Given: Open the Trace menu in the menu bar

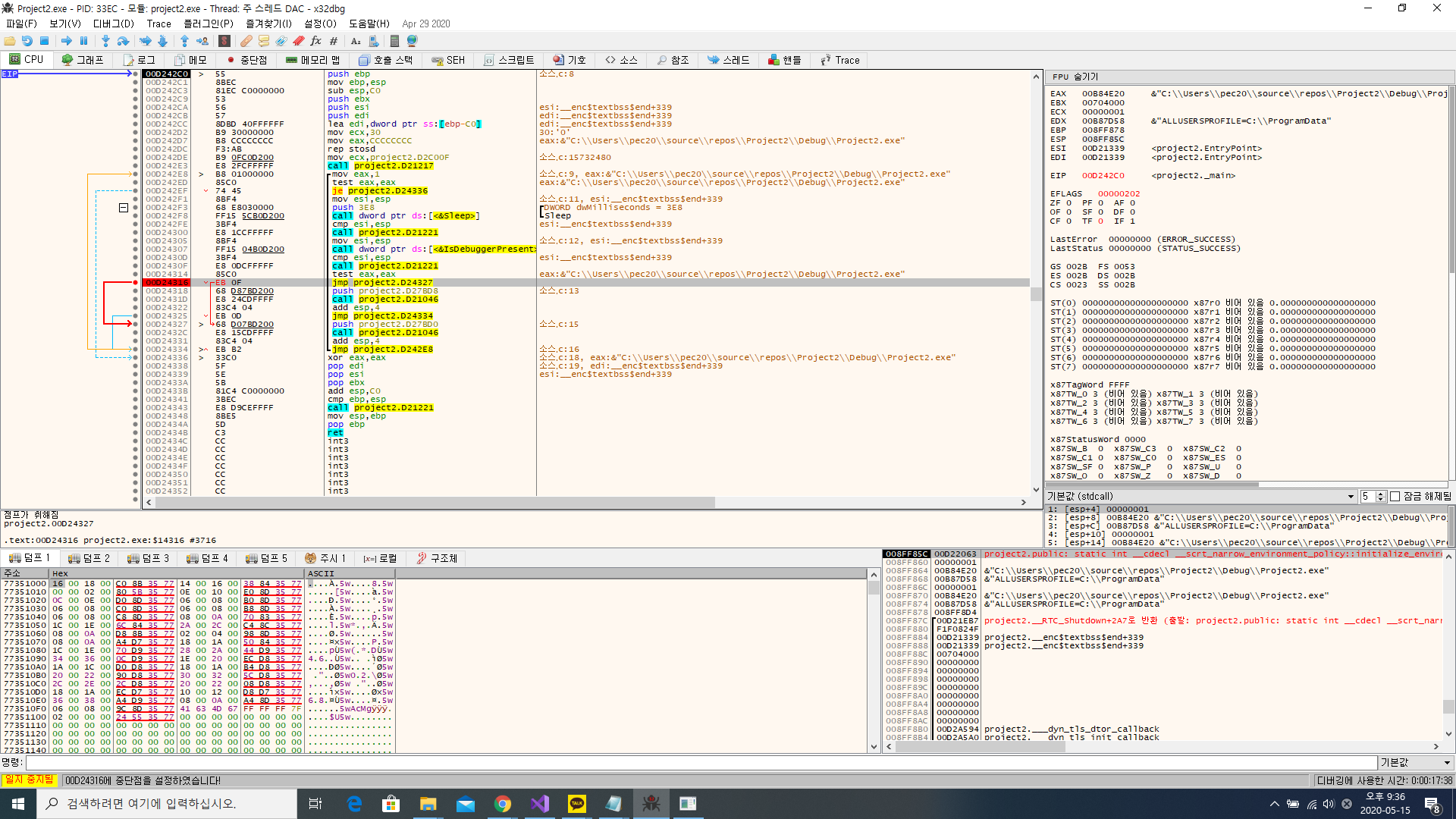Looking at the screenshot, I should [159, 24].
